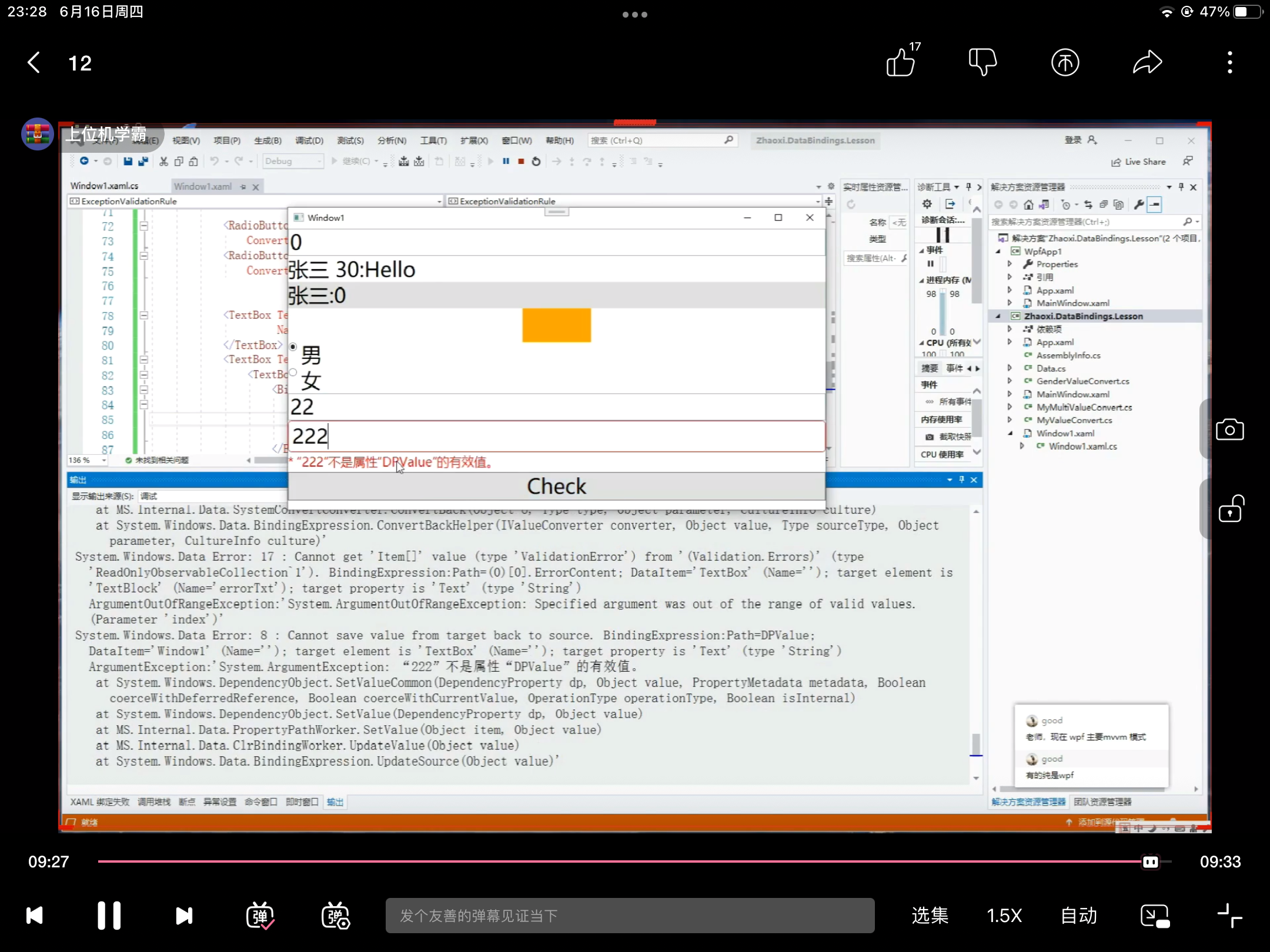The height and width of the screenshot is (952, 1270).
Task: Open the three-dot more options menu
Action: [1229, 62]
